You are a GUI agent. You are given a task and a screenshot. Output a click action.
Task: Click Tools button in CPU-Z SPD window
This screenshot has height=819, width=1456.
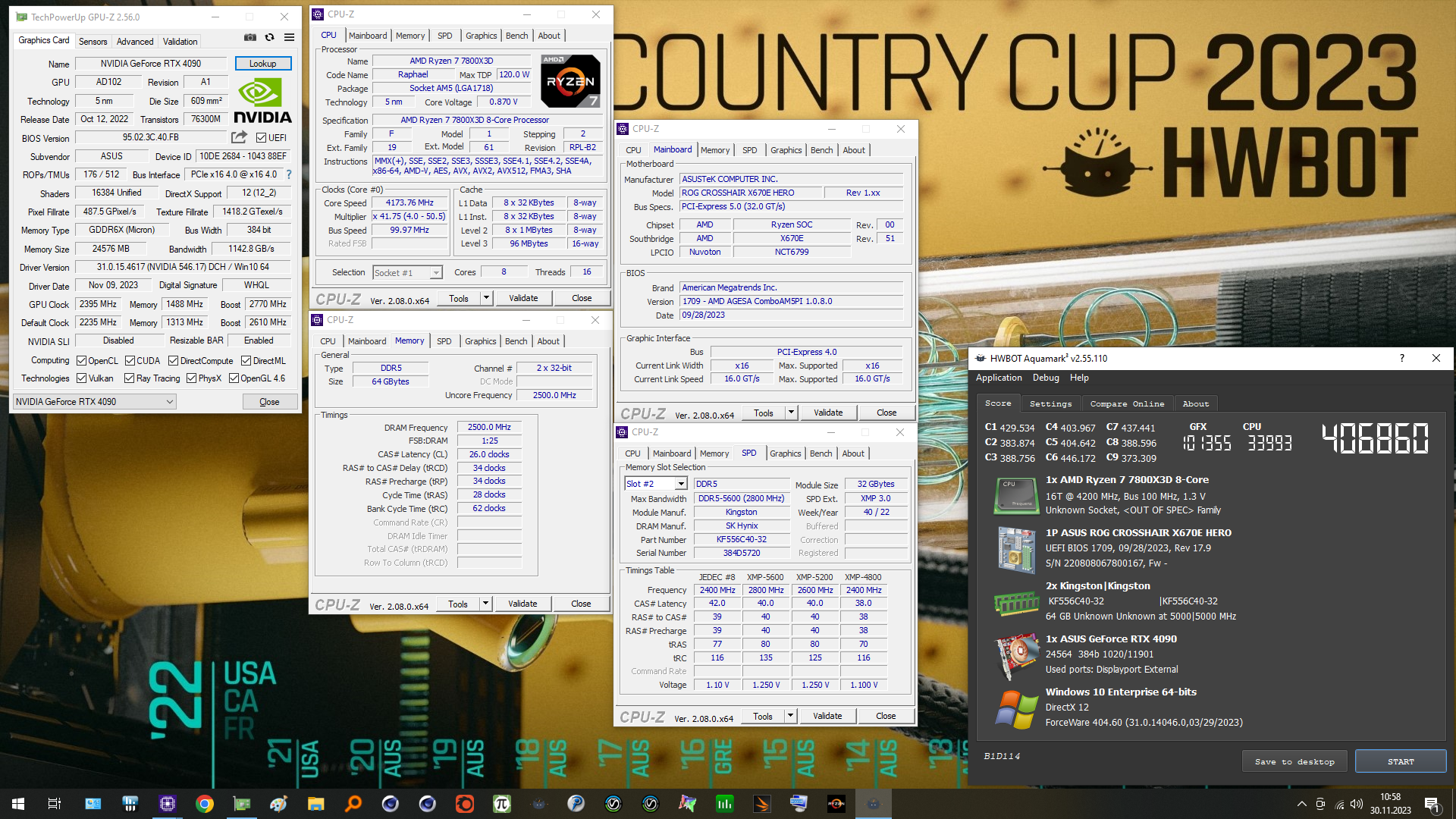point(763,716)
